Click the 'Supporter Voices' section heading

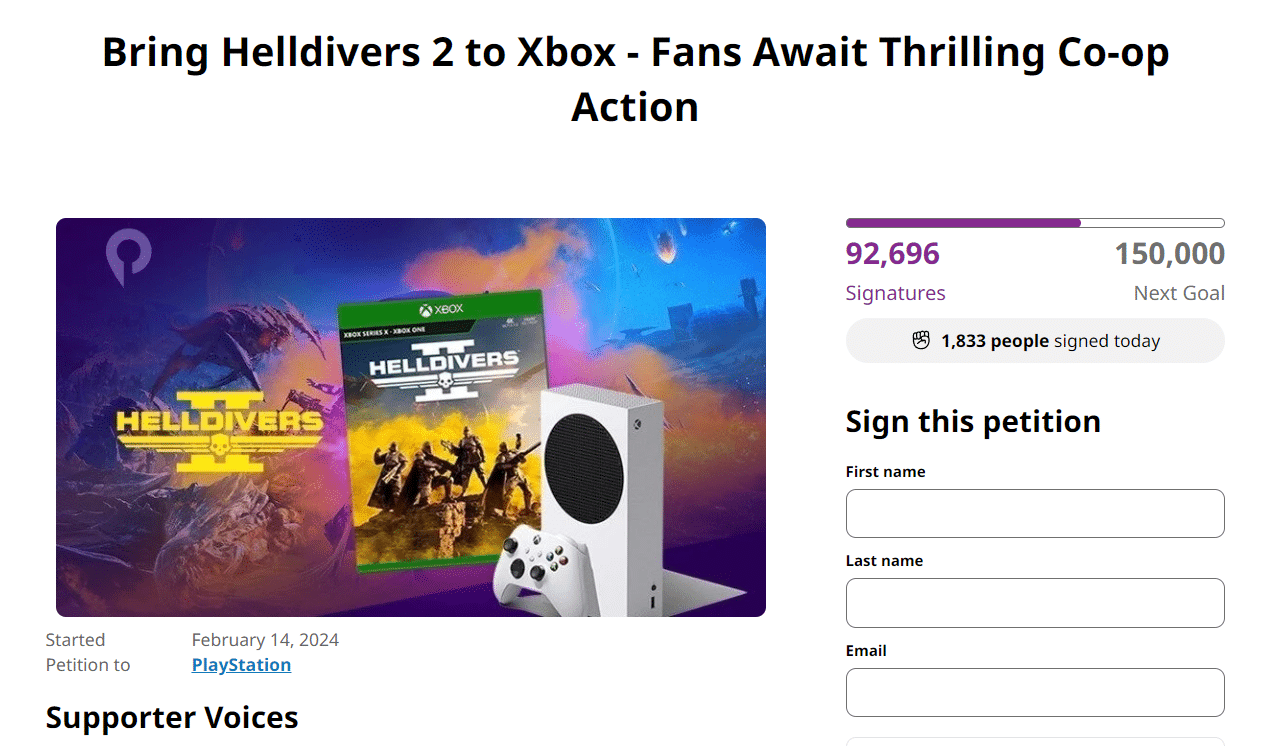pyautogui.click(x=172, y=717)
